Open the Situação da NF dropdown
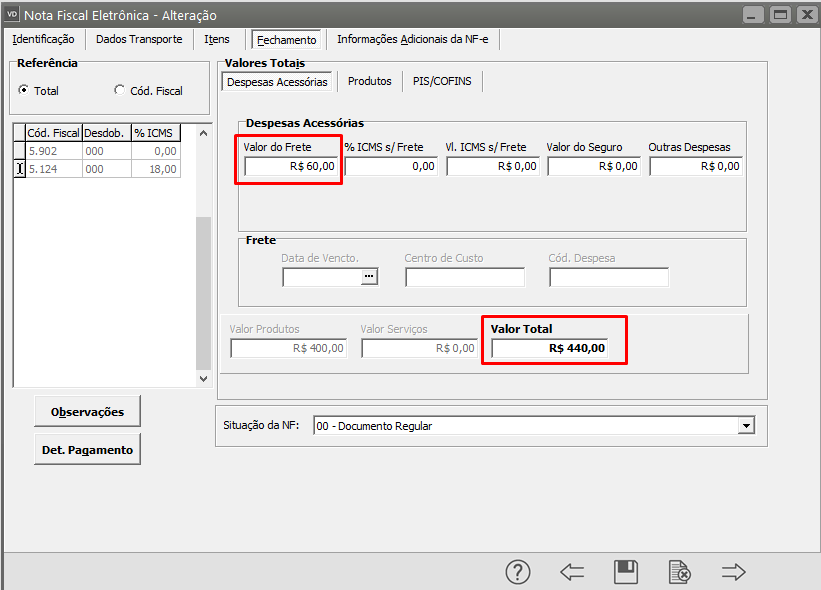Viewport: 821px width, 590px height. [745, 426]
